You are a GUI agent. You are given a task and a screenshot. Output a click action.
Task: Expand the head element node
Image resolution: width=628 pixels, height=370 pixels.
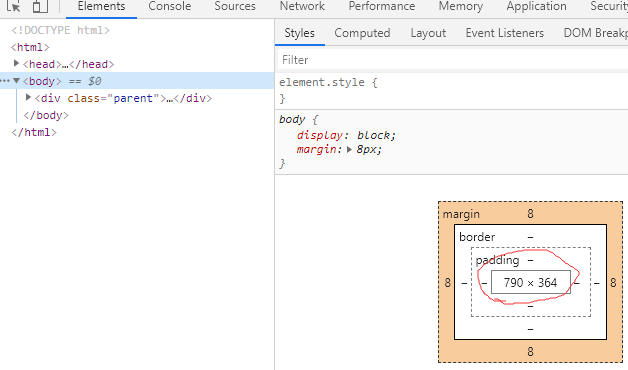click(16, 63)
